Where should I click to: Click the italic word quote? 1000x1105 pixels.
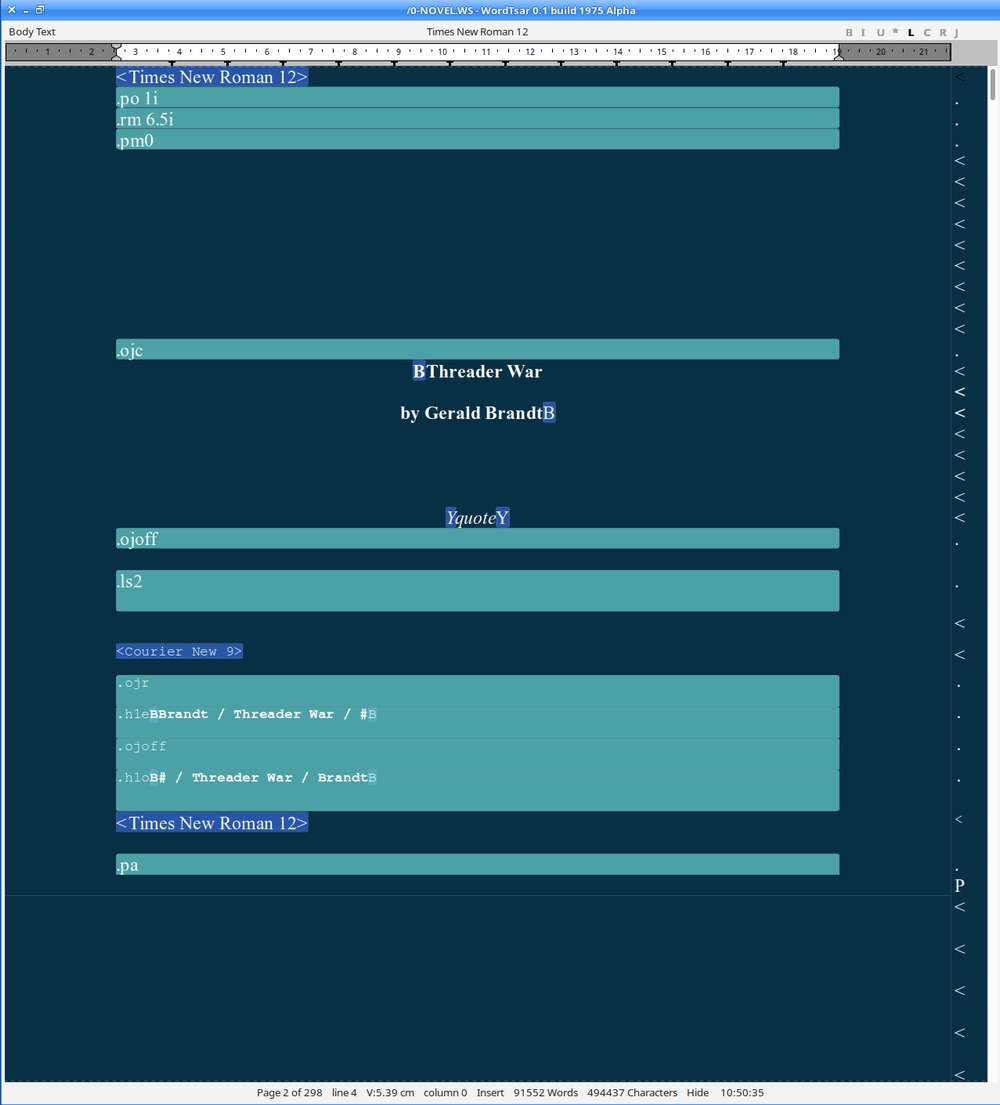click(476, 518)
